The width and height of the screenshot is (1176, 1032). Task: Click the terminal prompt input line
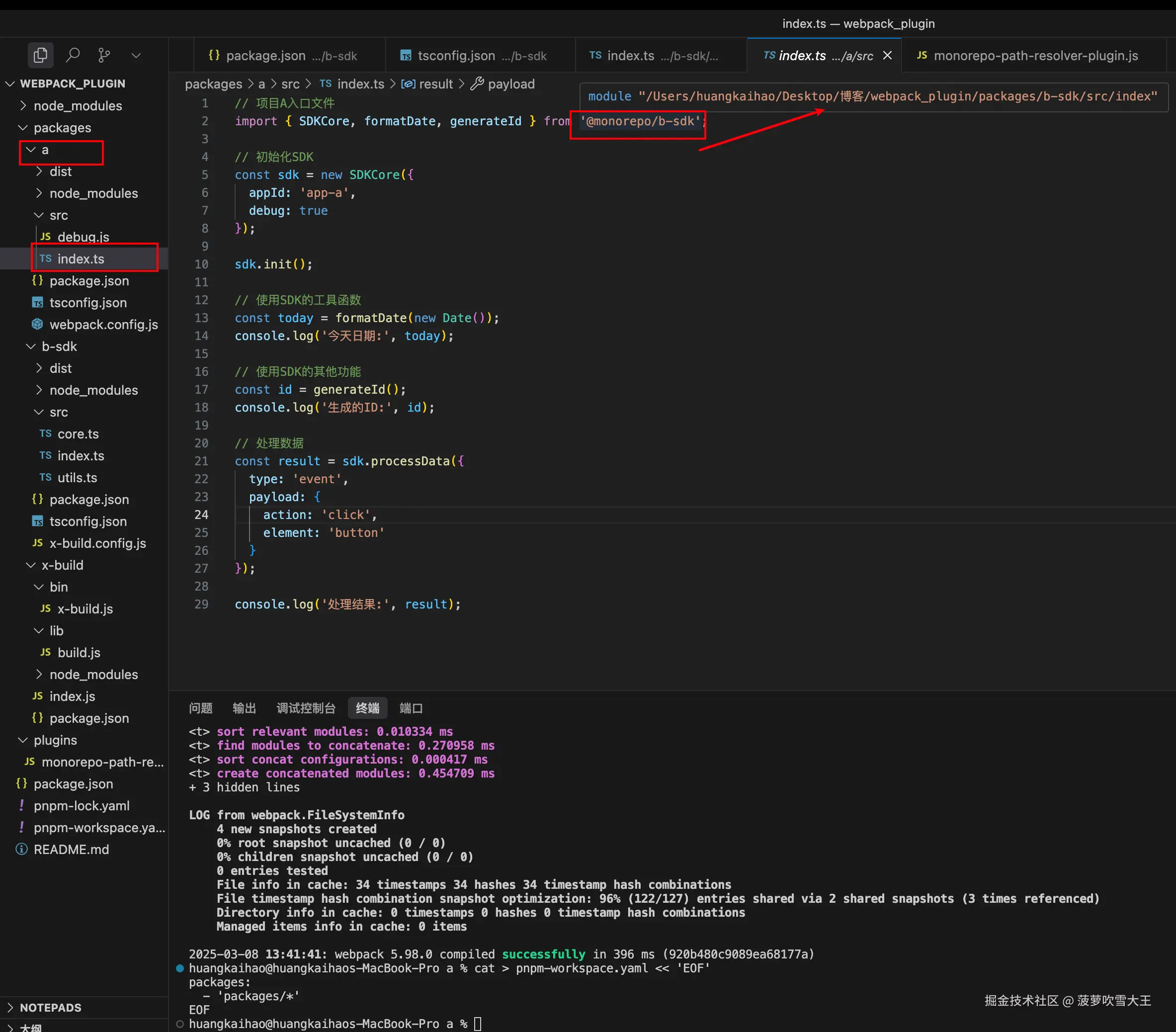(x=478, y=1024)
